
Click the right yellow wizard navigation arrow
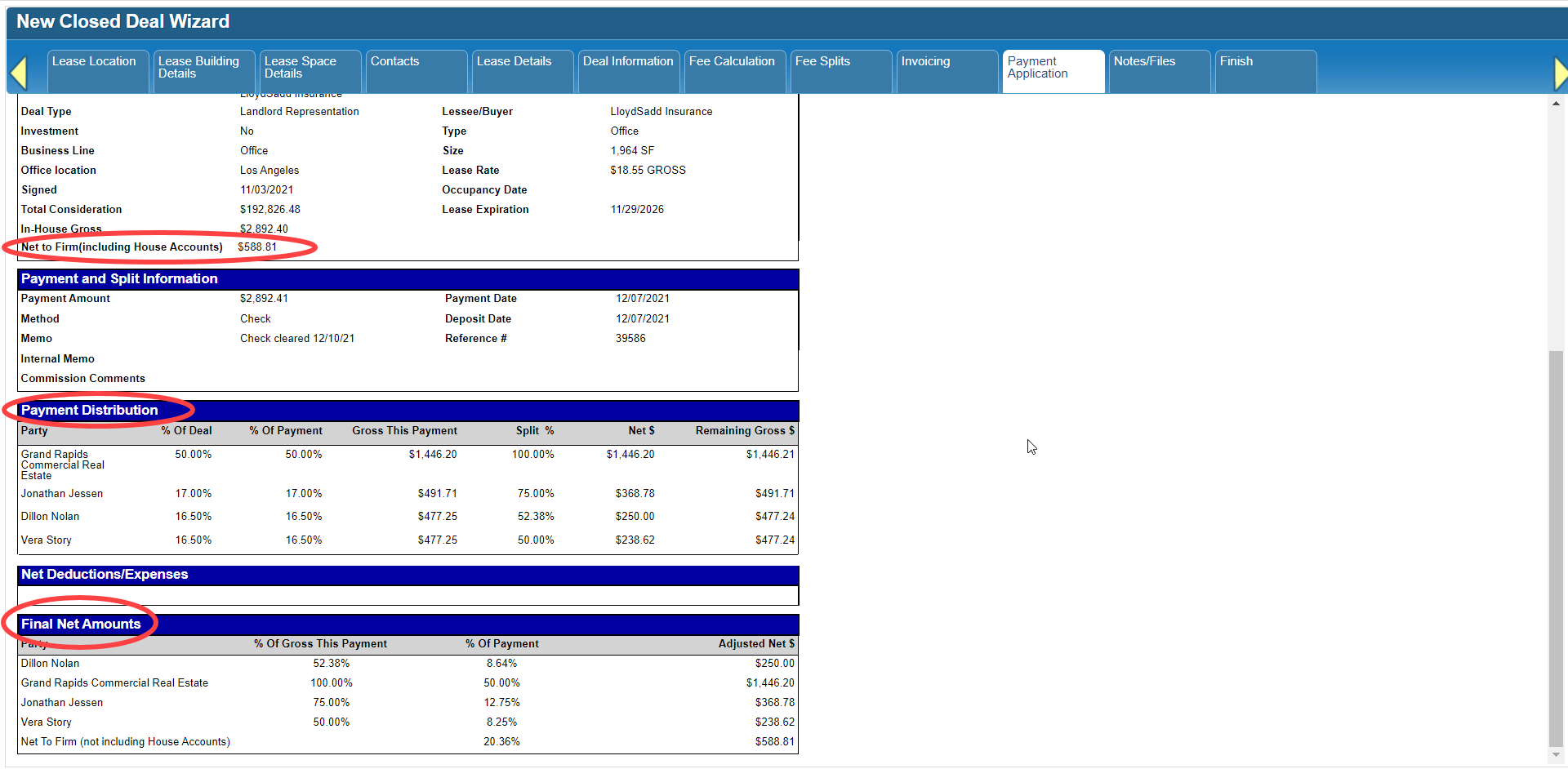[1561, 73]
